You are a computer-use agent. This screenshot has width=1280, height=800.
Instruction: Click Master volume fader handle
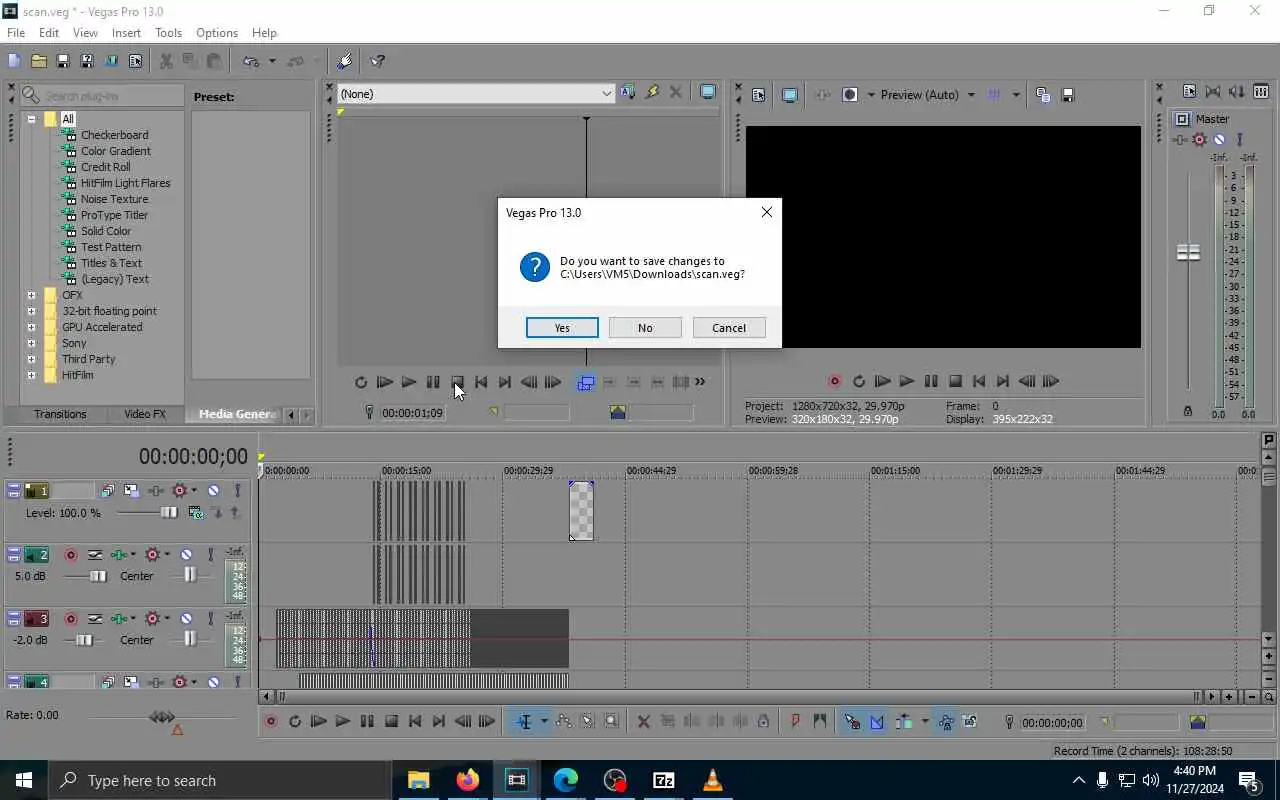pyautogui.click(x=1188, y=252)
